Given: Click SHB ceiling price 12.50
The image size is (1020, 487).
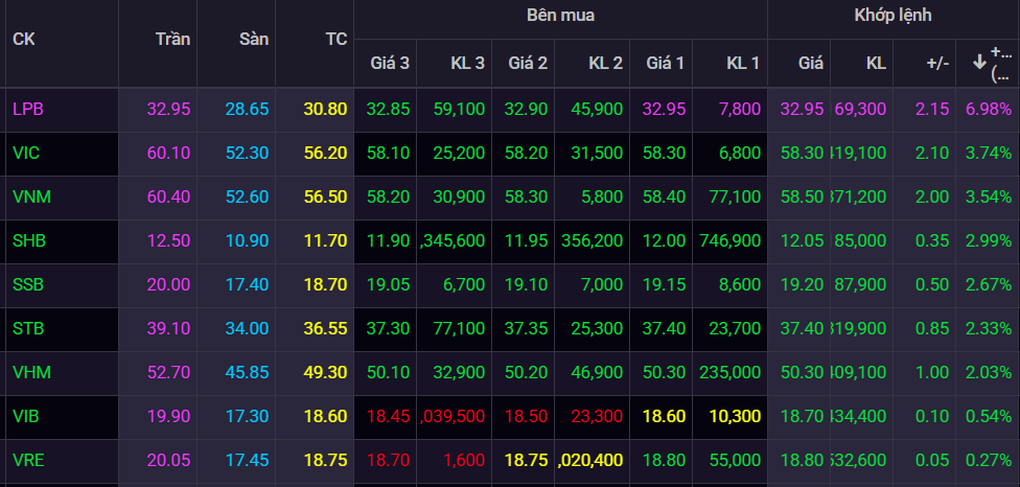Looking at the screenshot, I should click(168, 241).
